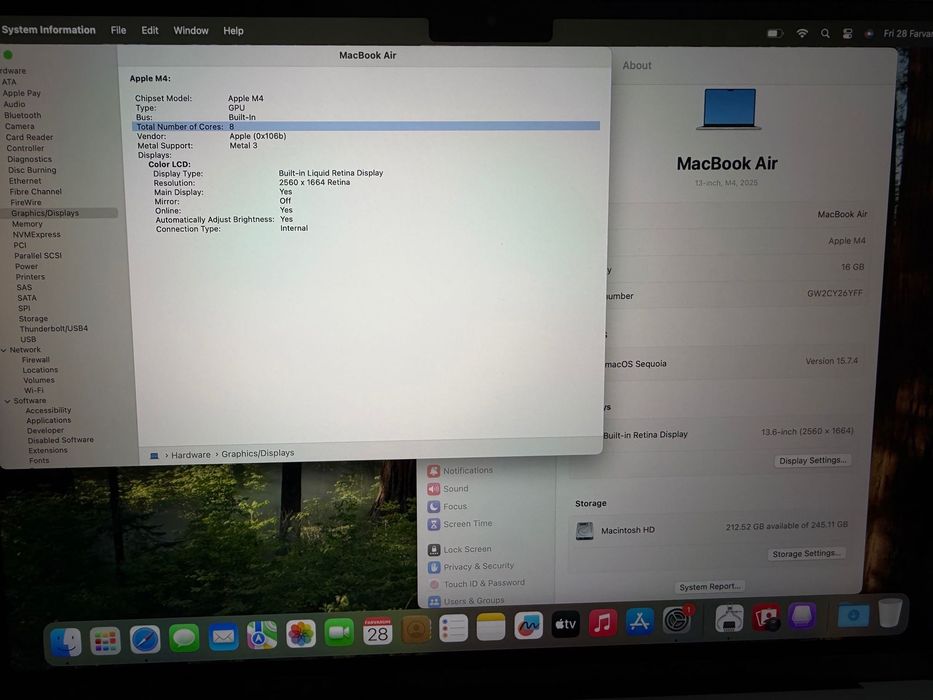The width and height of the screenshot is (933, 700).
Task: Open Calendar showing 28 in Dock
Action: click(377, 631)
